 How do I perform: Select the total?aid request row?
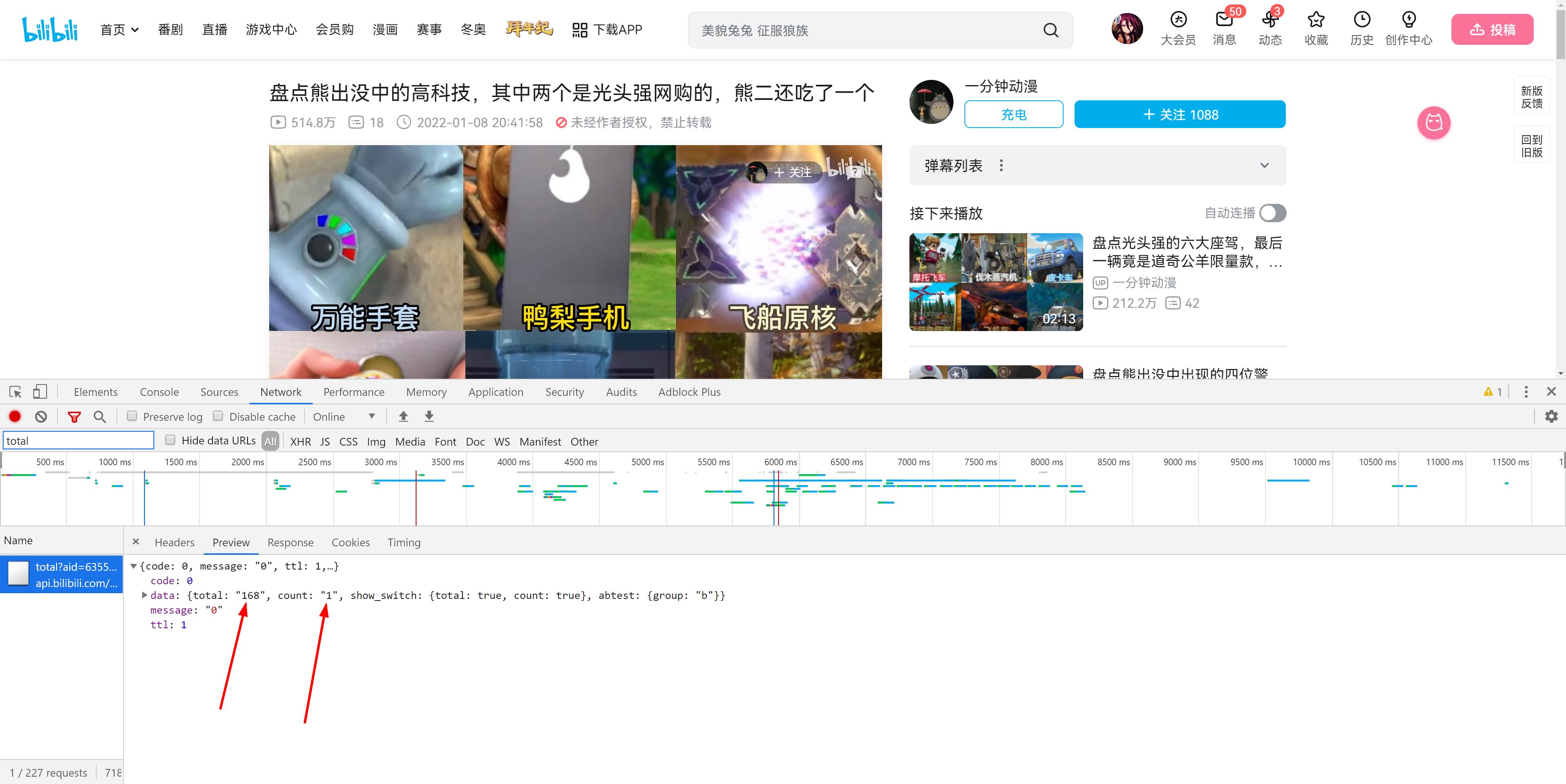[x=62, y=574]
